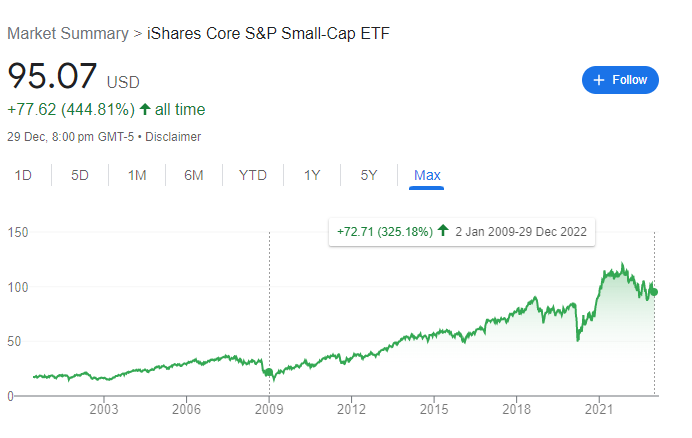Select the 1D time range tab
This screenshot has width=692, height=438.
point(23,175)
